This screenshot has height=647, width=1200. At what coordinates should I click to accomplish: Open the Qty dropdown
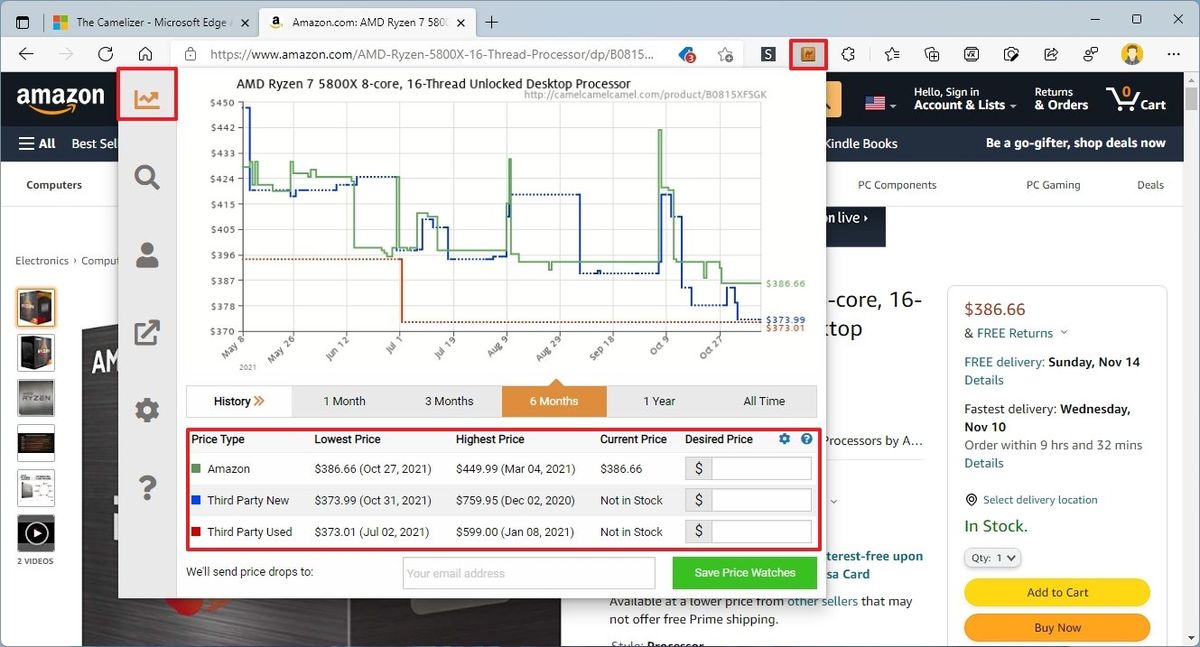click(x=991, y=558)
